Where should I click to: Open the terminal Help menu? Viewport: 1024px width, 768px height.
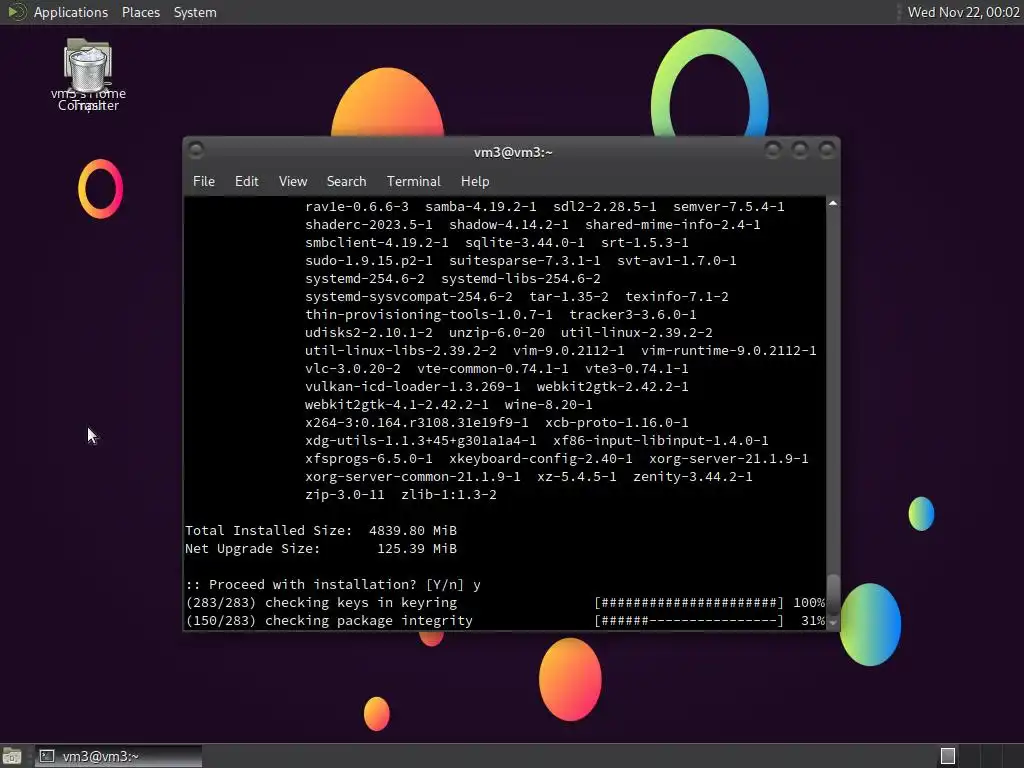click(x=475, y=182)
